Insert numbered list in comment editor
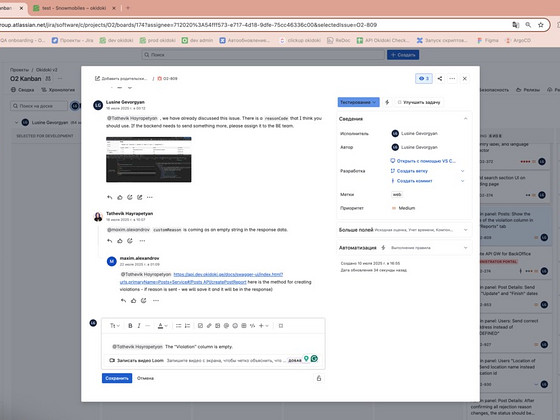Image resolution: width=560 pixels, height=420 pixels. point(187,326)
